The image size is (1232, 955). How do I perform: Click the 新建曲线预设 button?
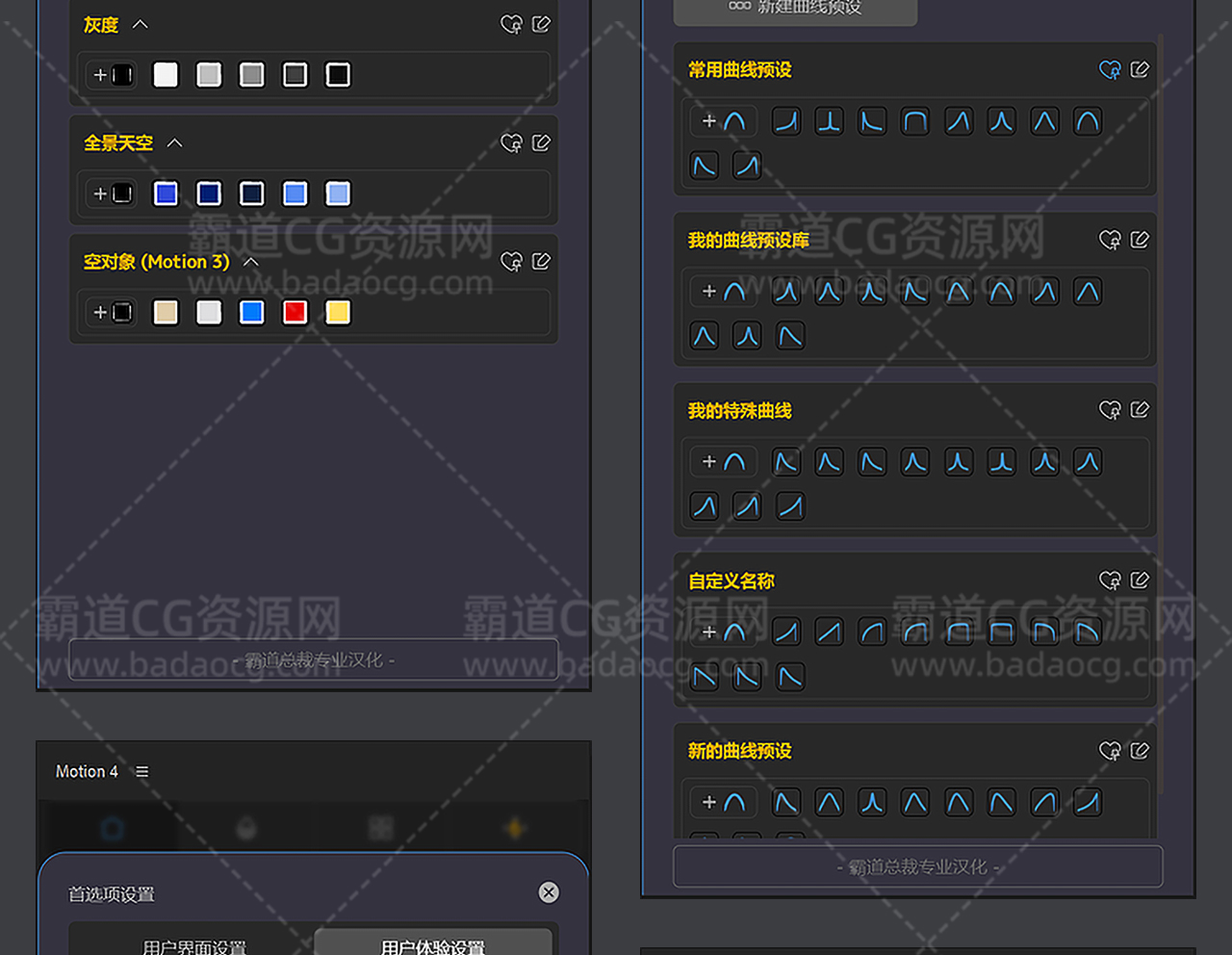[x=795, y=10]
